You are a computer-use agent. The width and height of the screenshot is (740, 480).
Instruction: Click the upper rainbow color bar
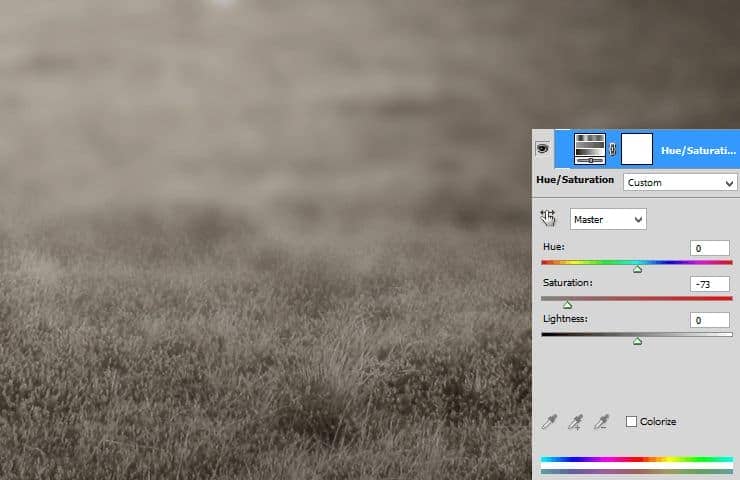(x=637, y=459)
